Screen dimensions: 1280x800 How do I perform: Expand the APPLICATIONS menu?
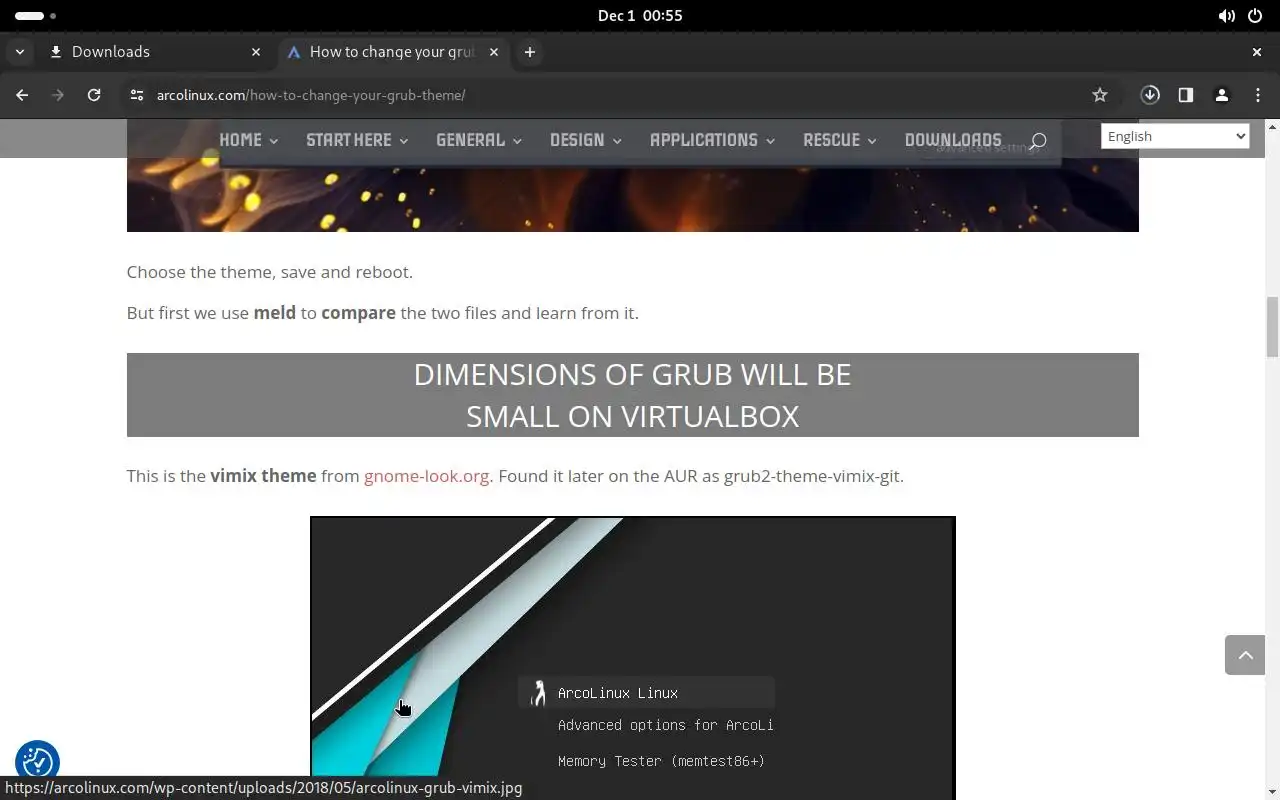tap(713, 140)
